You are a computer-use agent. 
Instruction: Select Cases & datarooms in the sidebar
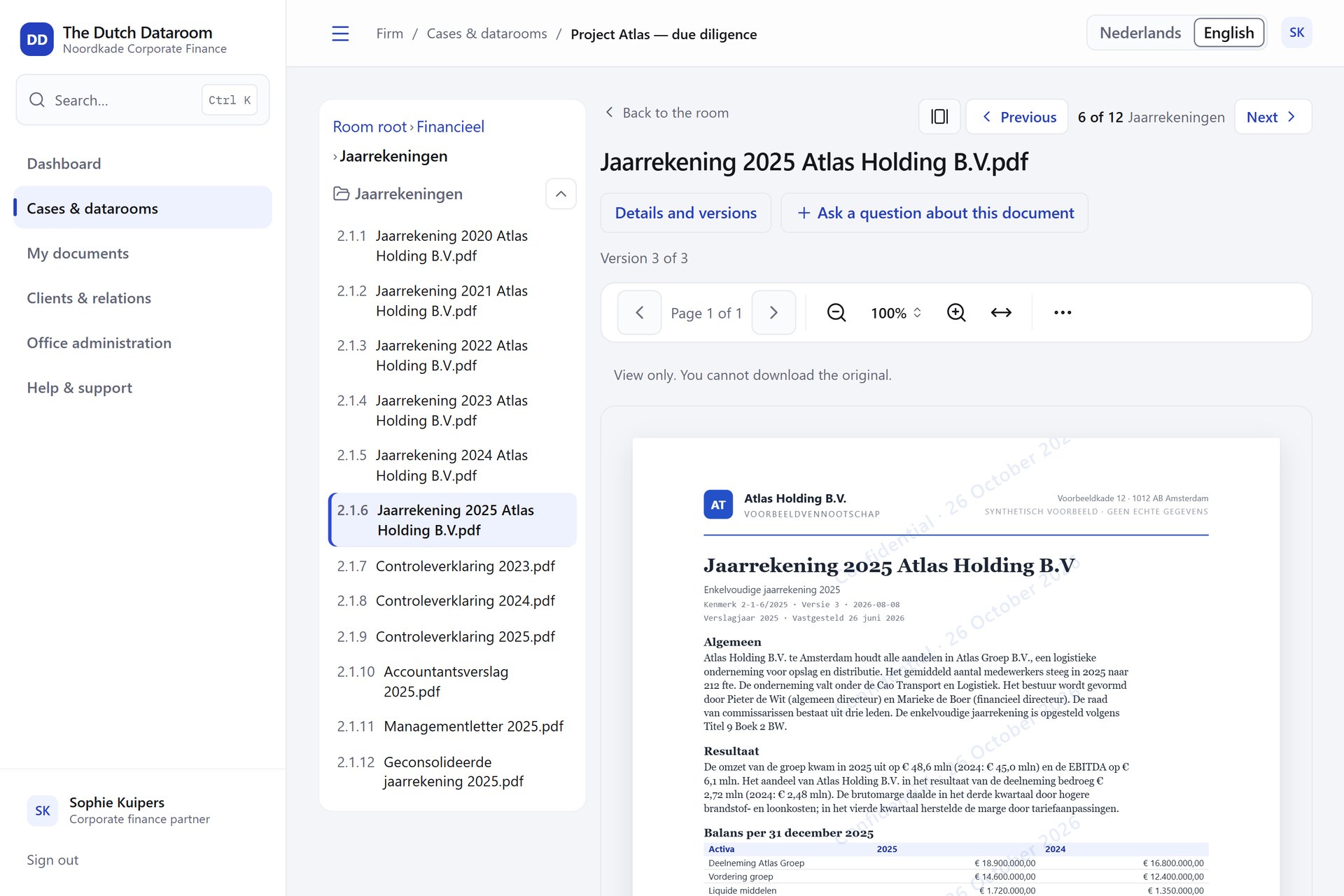(x=143, y=208)
